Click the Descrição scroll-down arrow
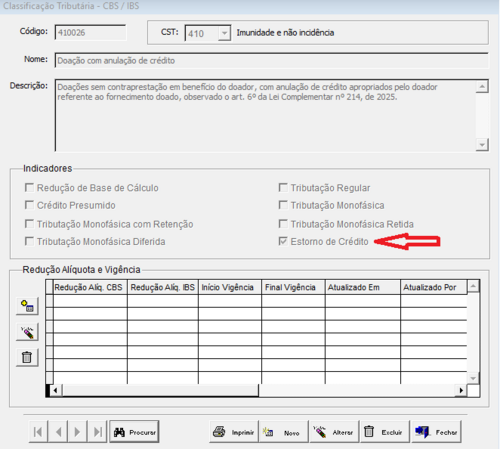This screenshot has width=500, height=449. [x=482, y=145]
